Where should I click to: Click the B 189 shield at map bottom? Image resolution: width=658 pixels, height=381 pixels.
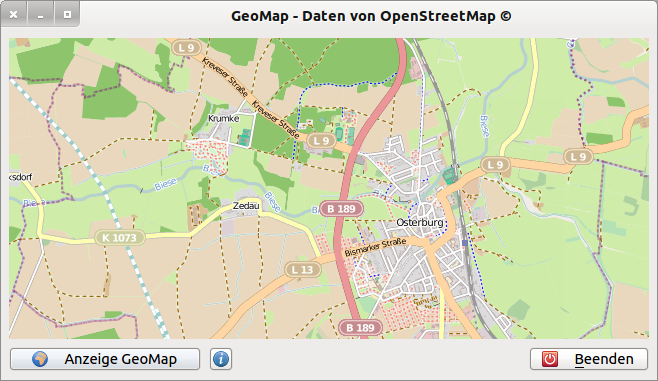click(x=360, y=328)
